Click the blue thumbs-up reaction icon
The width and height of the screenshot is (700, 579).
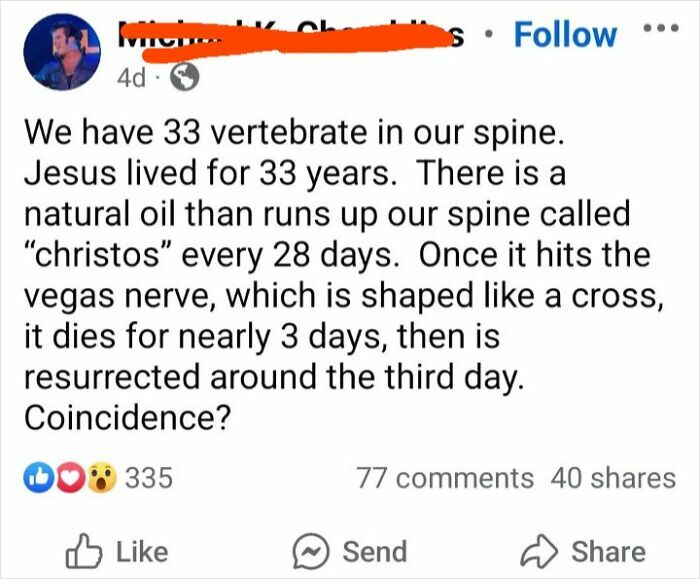[37, 478]
